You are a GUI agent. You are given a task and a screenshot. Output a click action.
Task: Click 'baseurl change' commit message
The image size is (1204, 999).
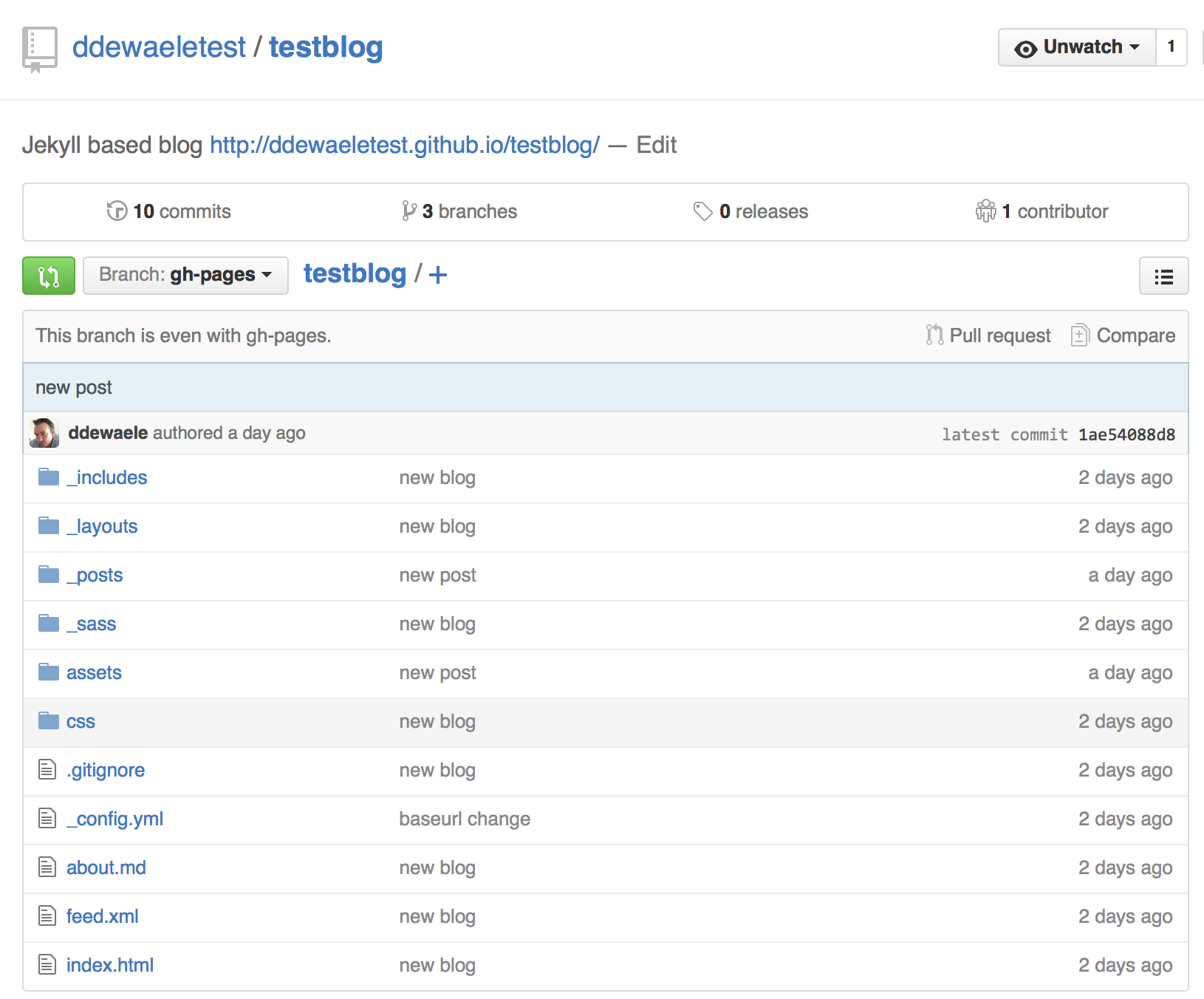[x=465, y=819]
